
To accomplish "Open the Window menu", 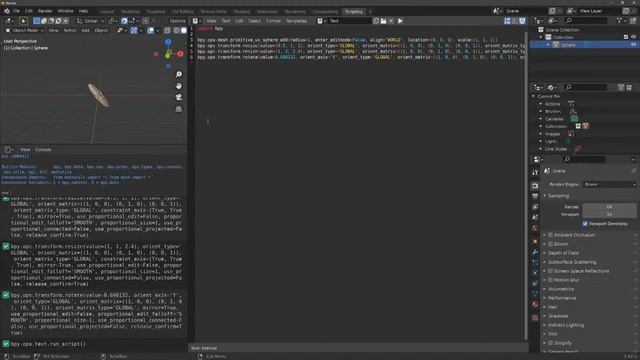I will point(65,11).
